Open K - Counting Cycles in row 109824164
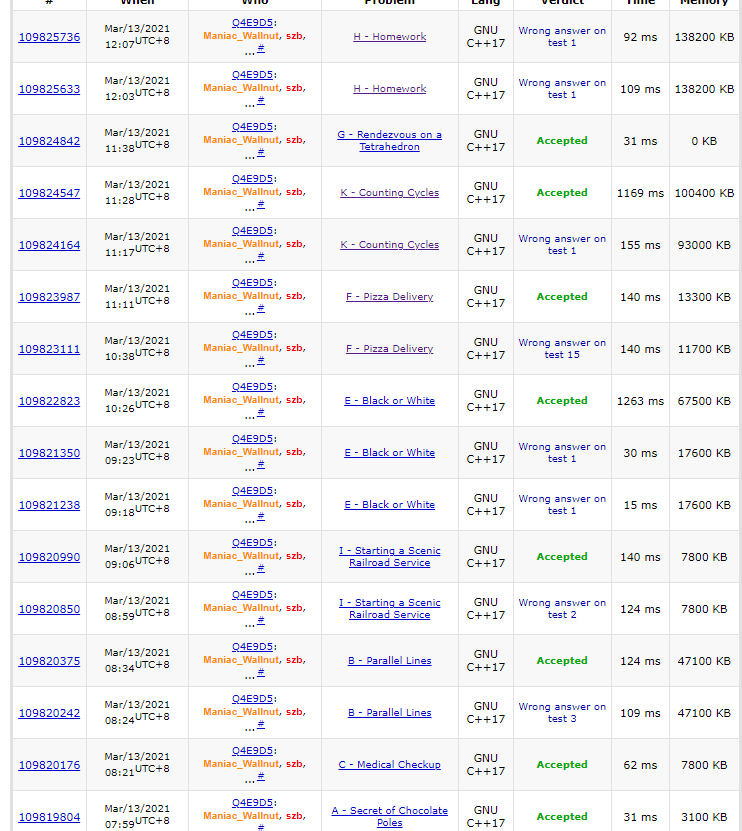The width and height of the screenshot is (742, 831). [x=389, y=245]
